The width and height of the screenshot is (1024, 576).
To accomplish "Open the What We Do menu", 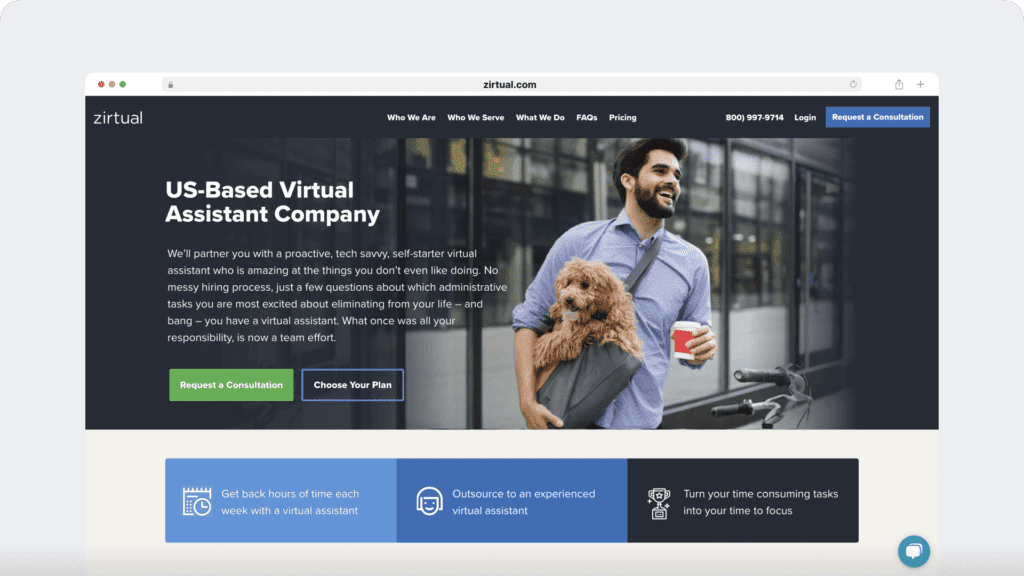I will (540, 117).
